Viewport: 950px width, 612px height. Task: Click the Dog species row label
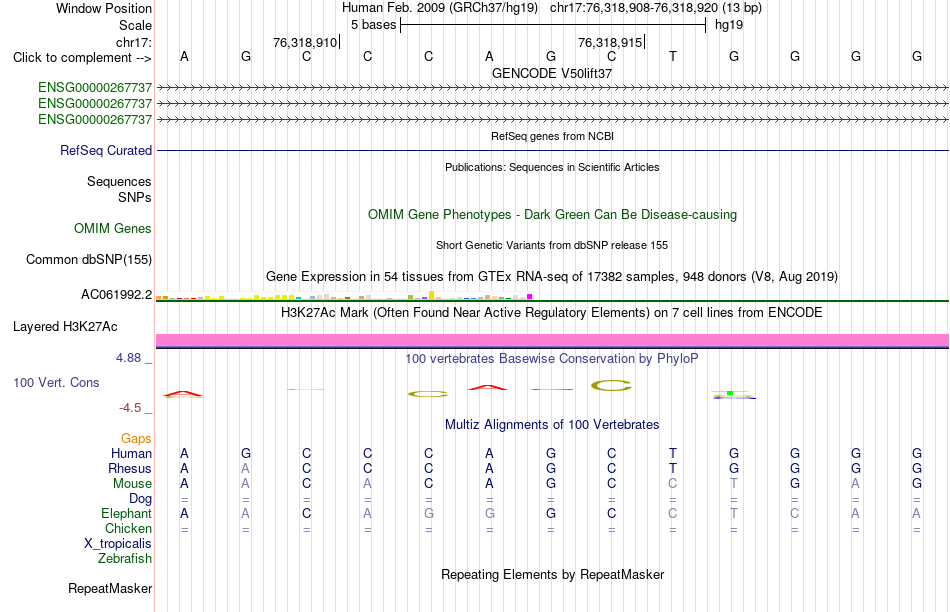tap(140, 499)
